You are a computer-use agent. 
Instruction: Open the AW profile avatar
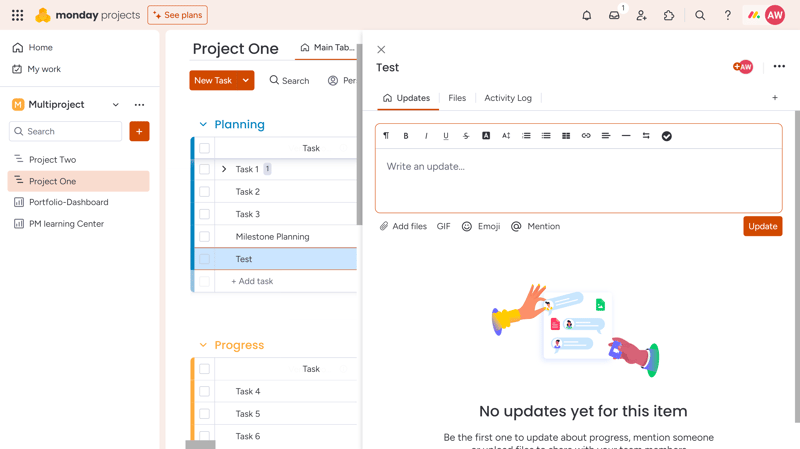(x=775, y=15)
